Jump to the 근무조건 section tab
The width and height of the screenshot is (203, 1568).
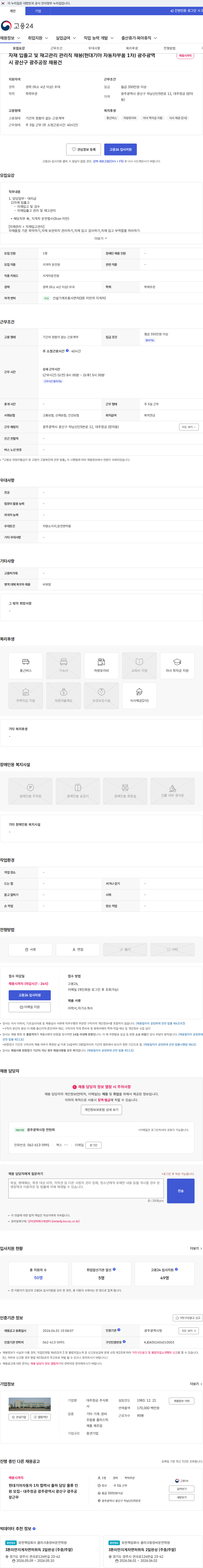(x=57, y=48)
